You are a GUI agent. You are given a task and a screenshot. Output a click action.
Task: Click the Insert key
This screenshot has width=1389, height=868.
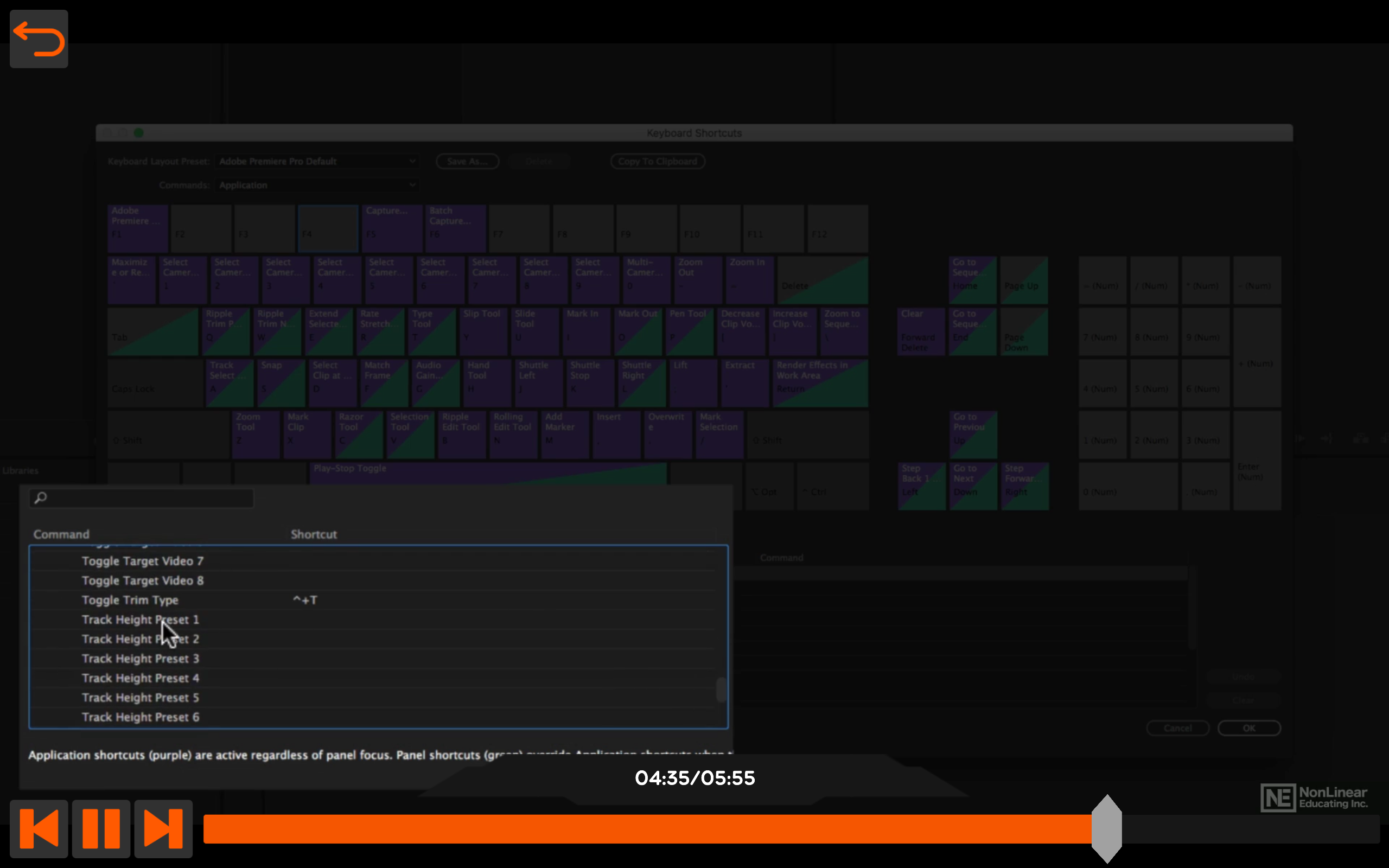point(617,435)
